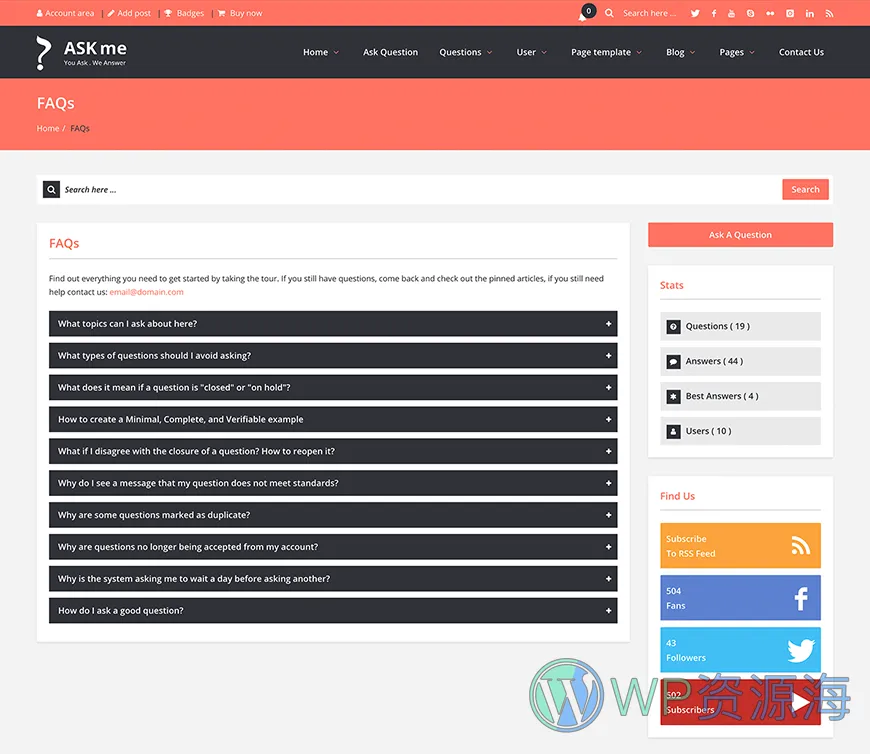Open the LinkedIn icon in the top bar
Image resolution: width=870 pixels, height=754 pixels.
[809, 13]
